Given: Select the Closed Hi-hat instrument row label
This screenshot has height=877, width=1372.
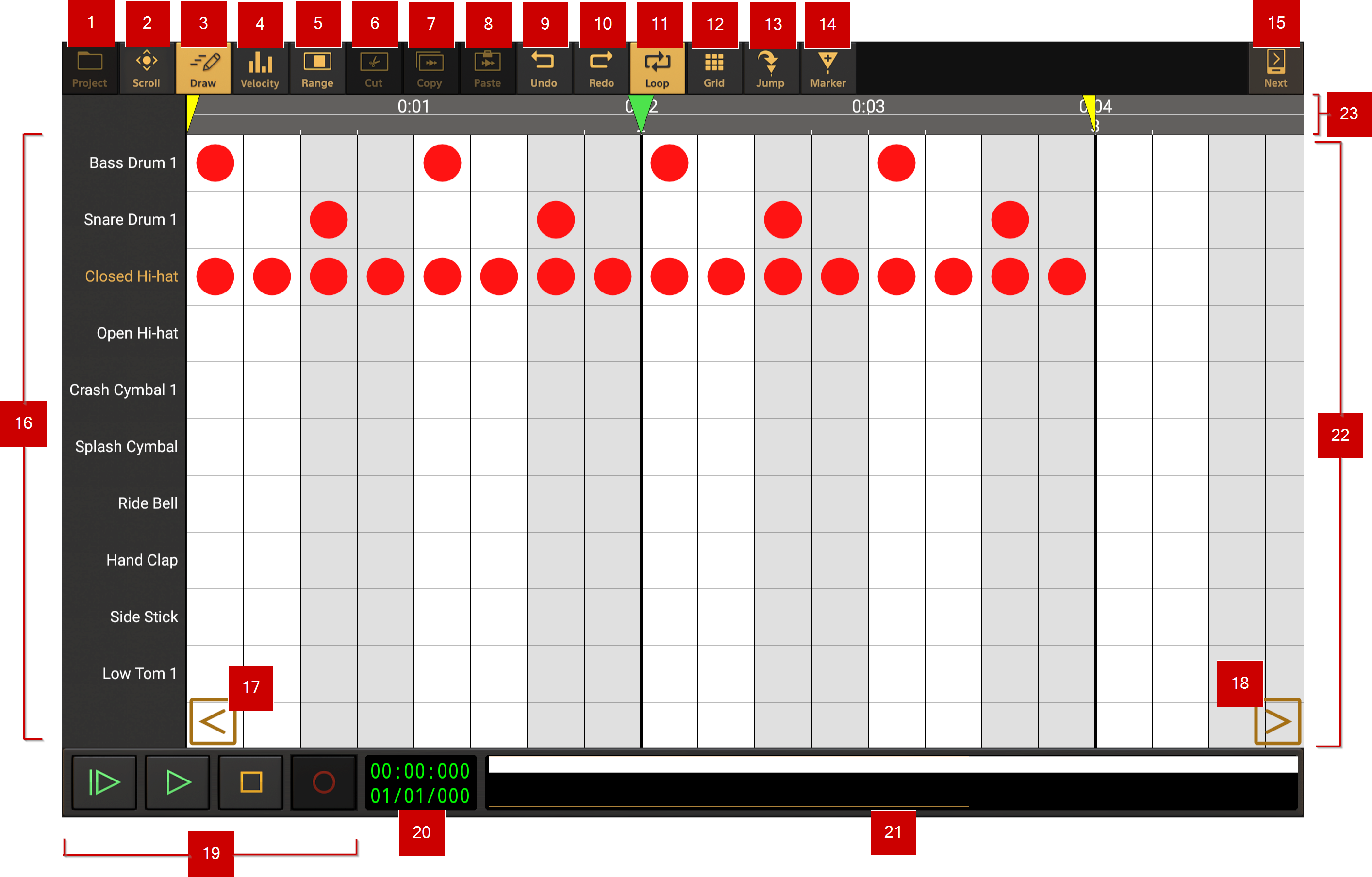Looking at the screenshot, I should click(x=131, y=276).
